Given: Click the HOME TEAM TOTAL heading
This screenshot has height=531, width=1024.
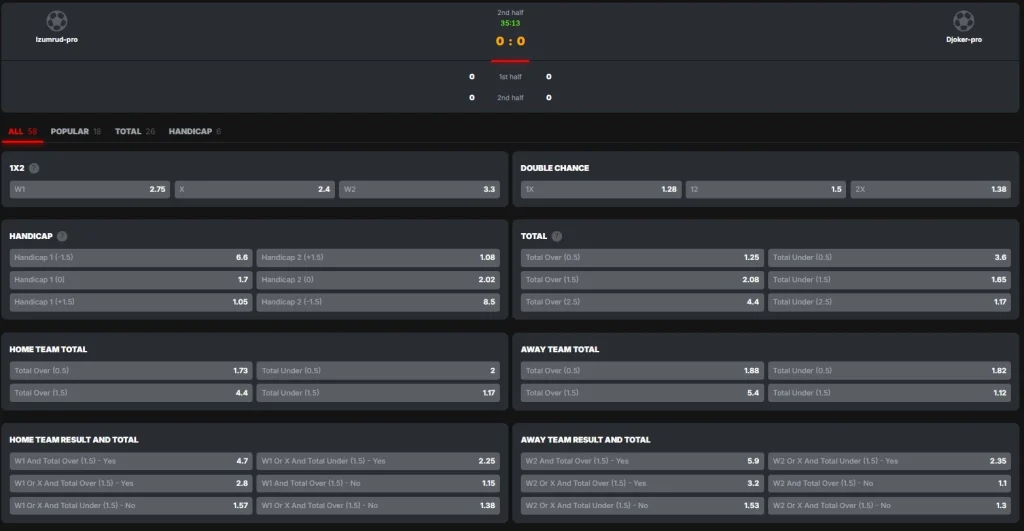Looking at the screenshot, I should (x=48, y=349).
